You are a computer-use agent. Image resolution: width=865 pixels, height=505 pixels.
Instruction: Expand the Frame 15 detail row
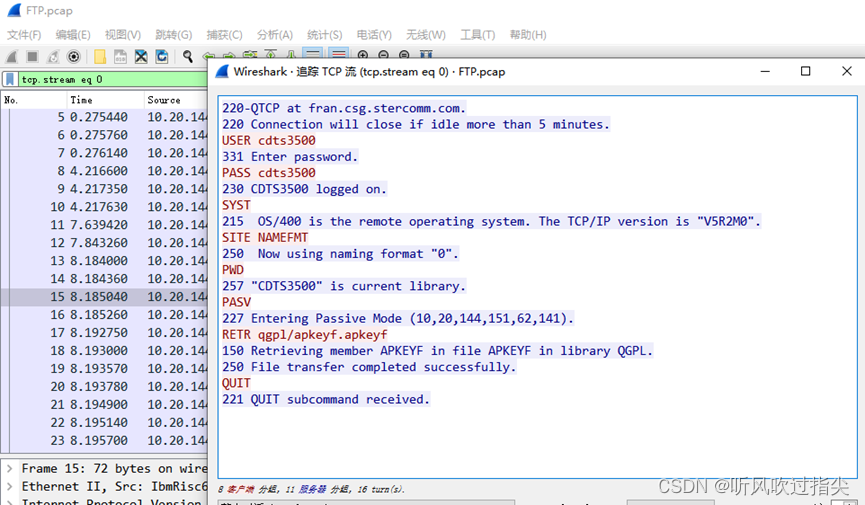9,469
